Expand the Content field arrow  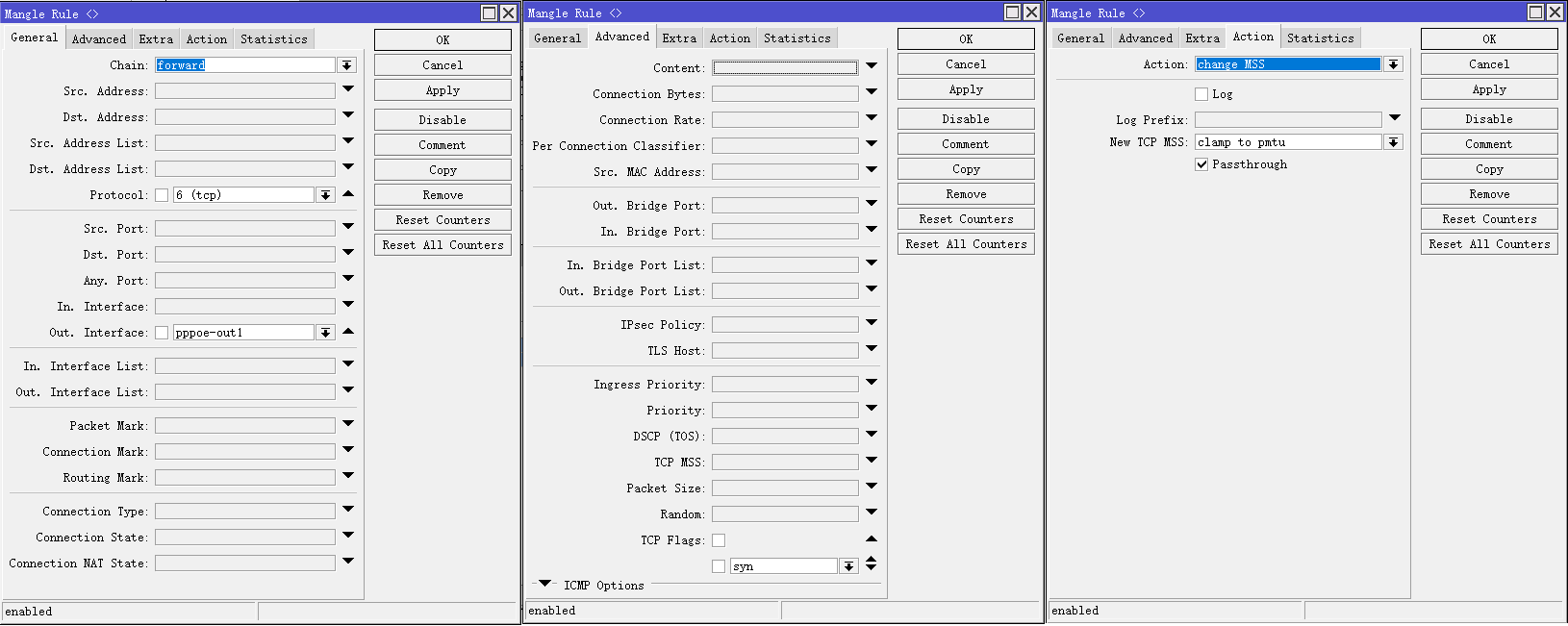pyautogui.click(x=871, y=66)
